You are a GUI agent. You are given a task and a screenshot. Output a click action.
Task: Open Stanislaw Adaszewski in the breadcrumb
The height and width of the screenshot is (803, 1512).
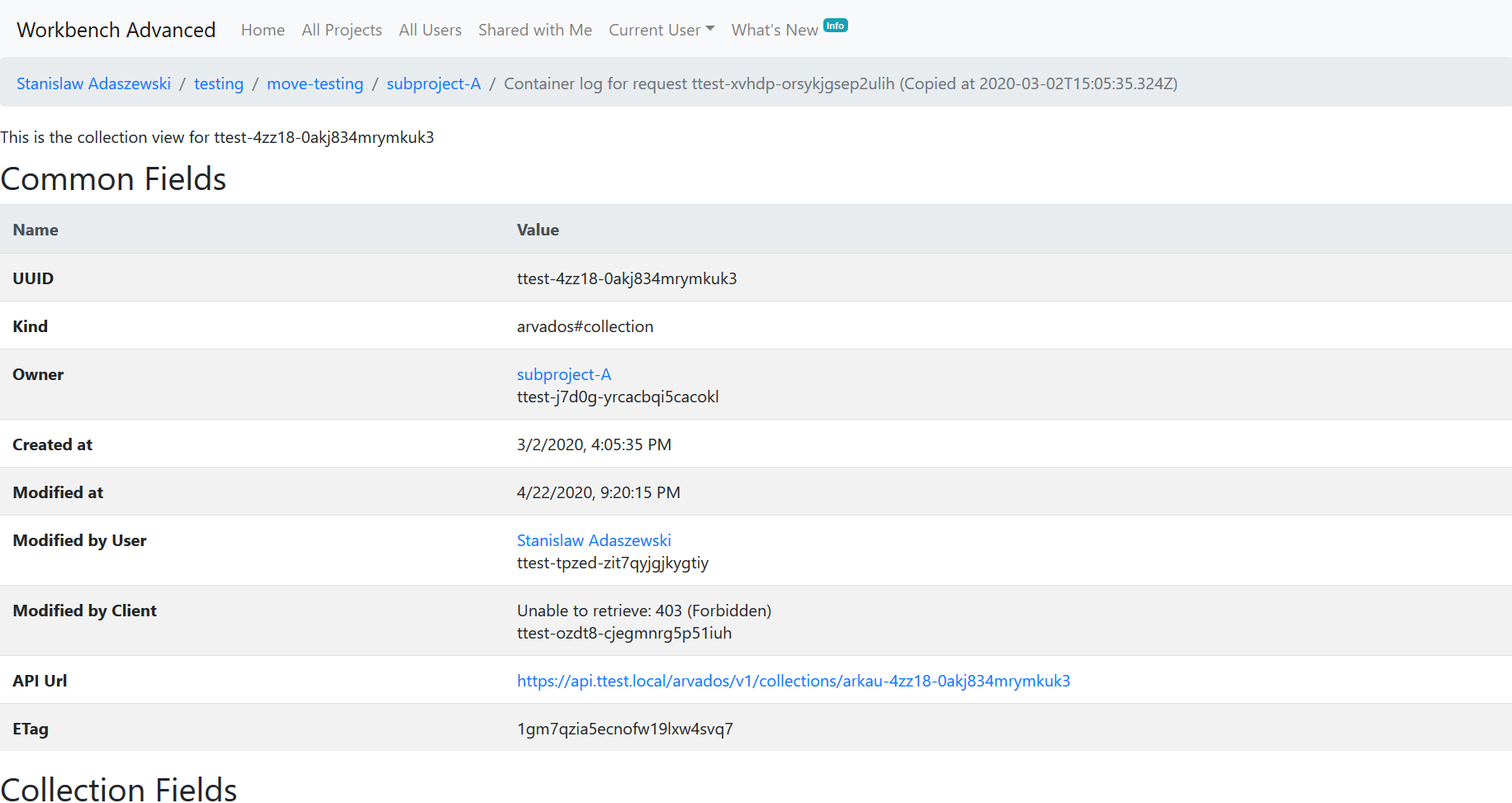pos(93,83)
